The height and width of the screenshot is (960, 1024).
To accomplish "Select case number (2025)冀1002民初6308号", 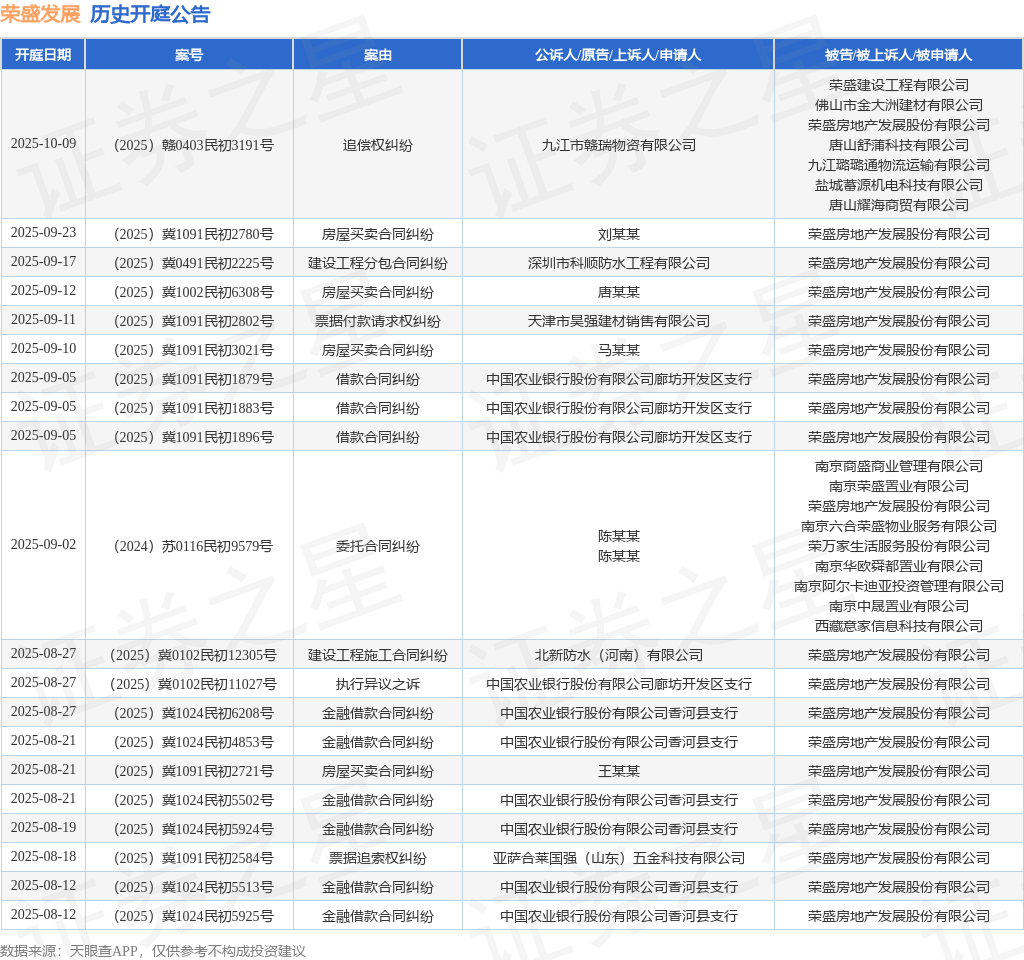I will (192, 292).
